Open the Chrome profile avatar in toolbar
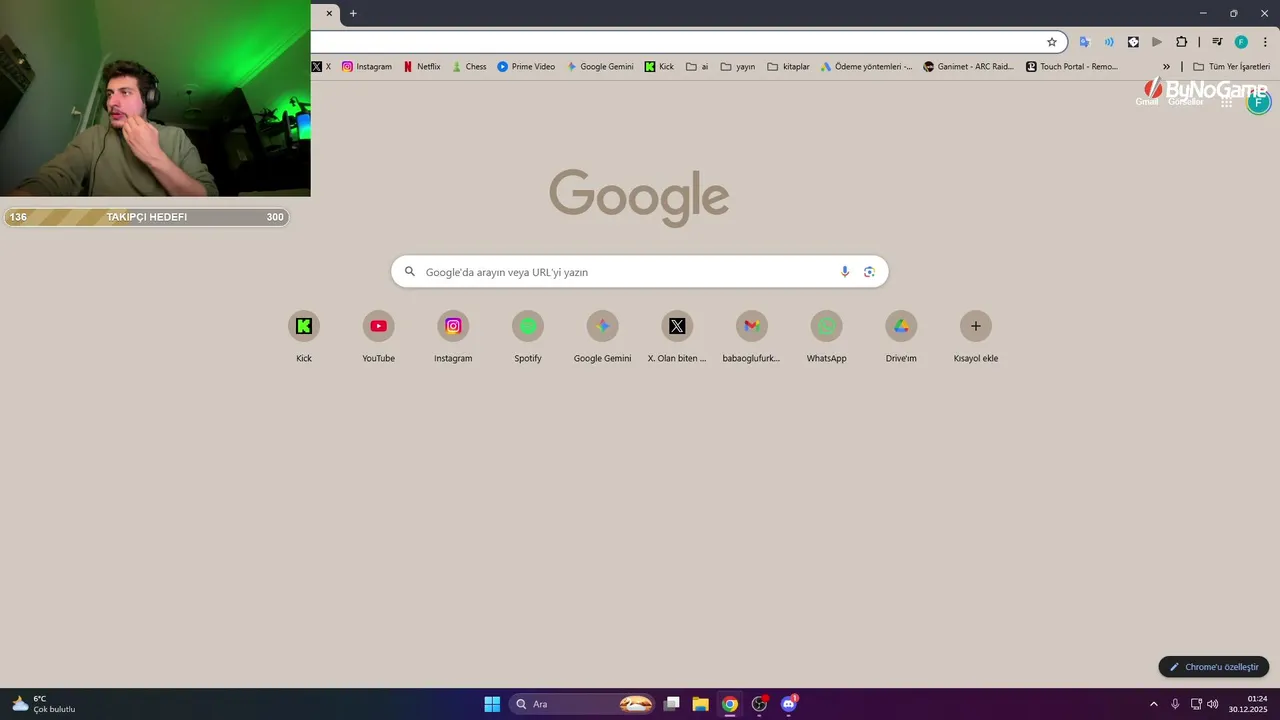 click(1241, 42)
